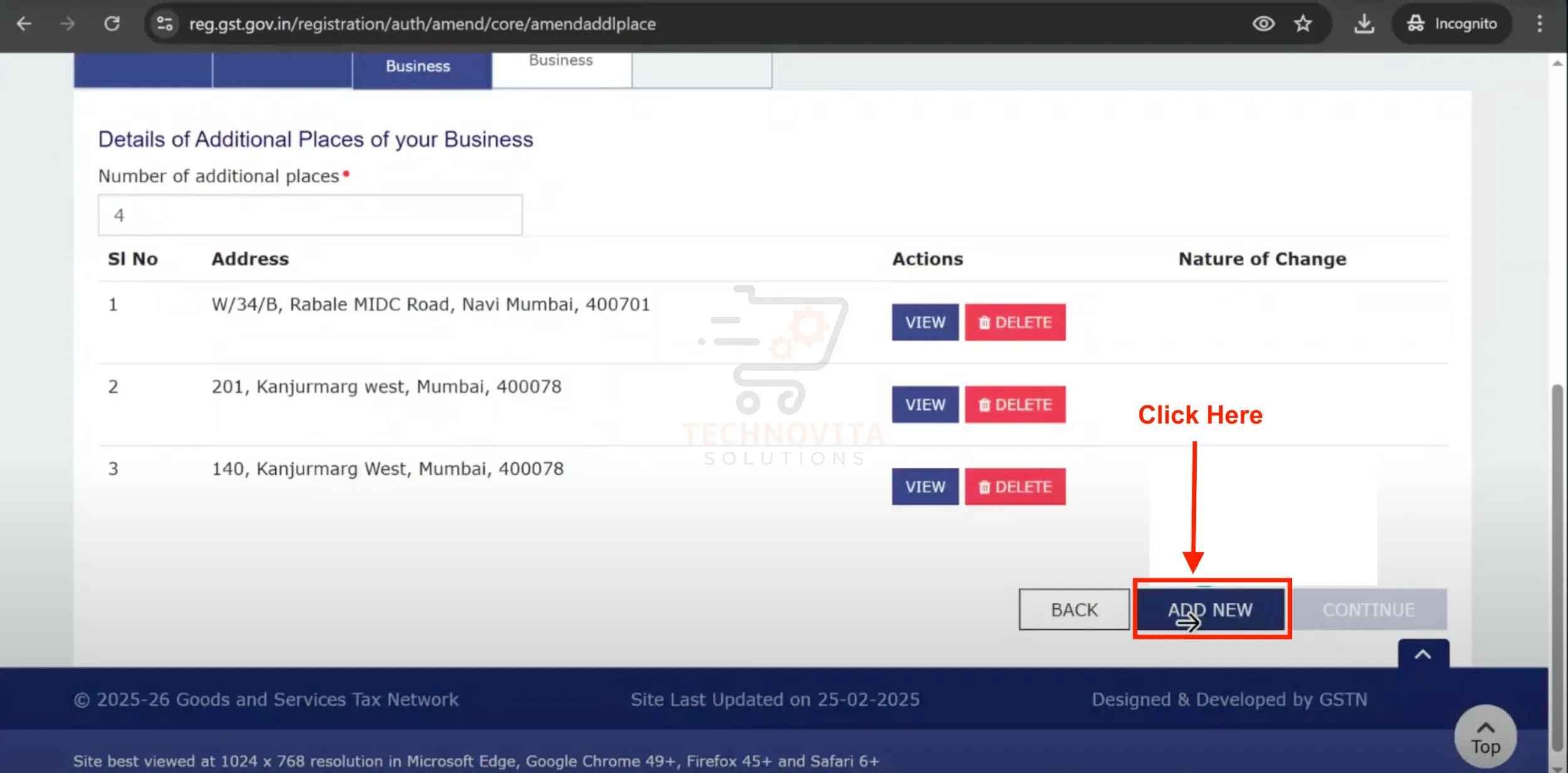
Task: Click the upward chevron above the footer
Action: click(1422, 654)
